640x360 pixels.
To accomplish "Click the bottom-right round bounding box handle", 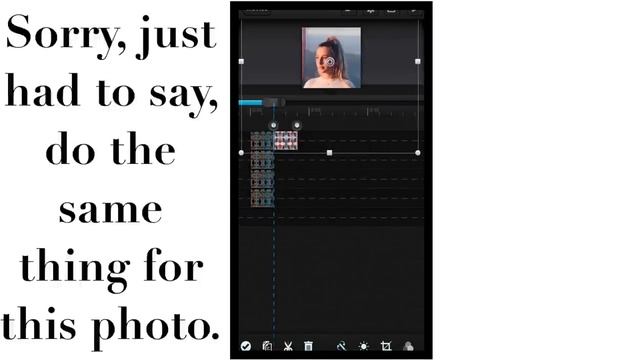I will 418,153.
